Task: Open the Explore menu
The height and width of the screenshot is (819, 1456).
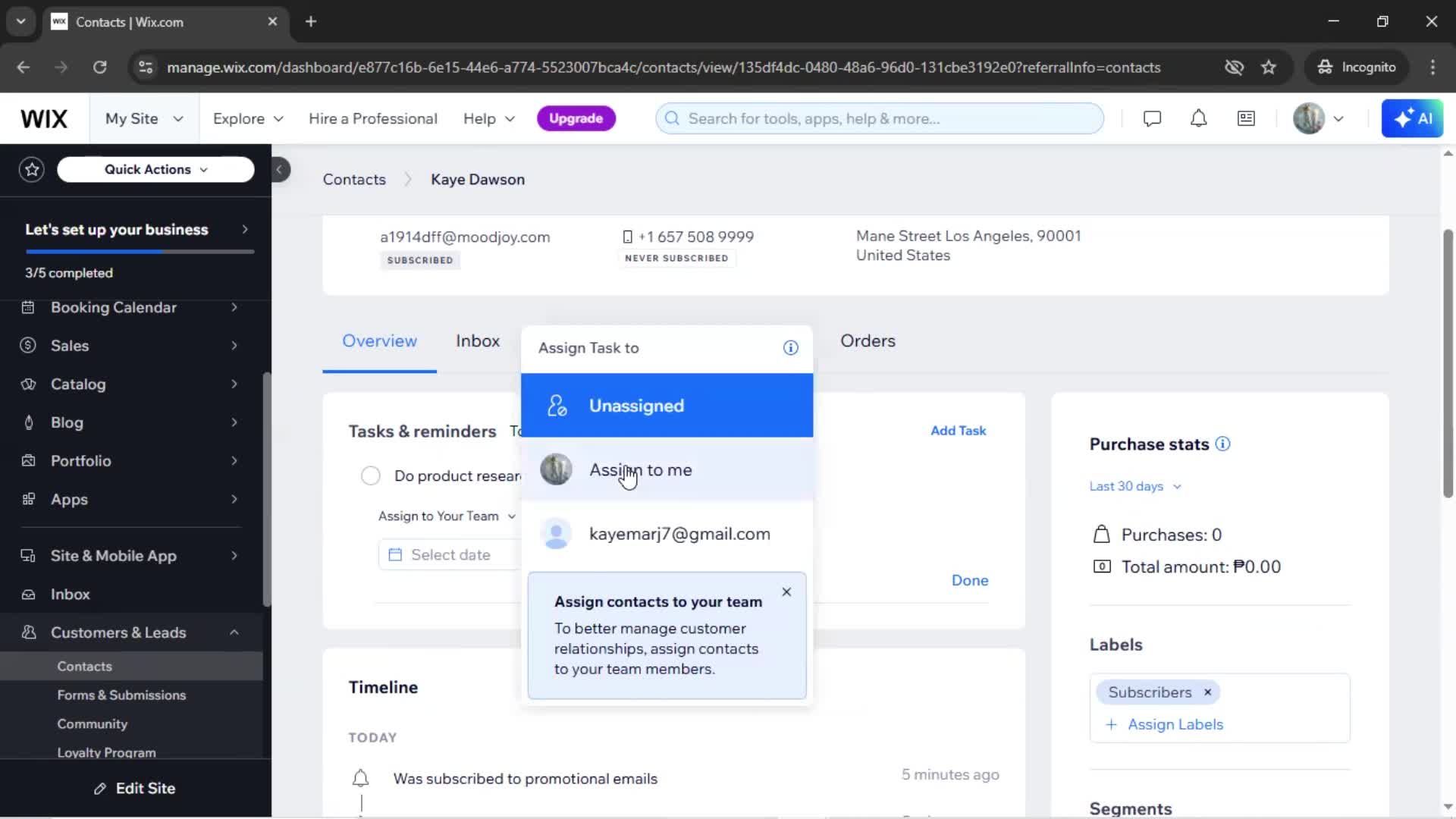Action: pos(248,119)
